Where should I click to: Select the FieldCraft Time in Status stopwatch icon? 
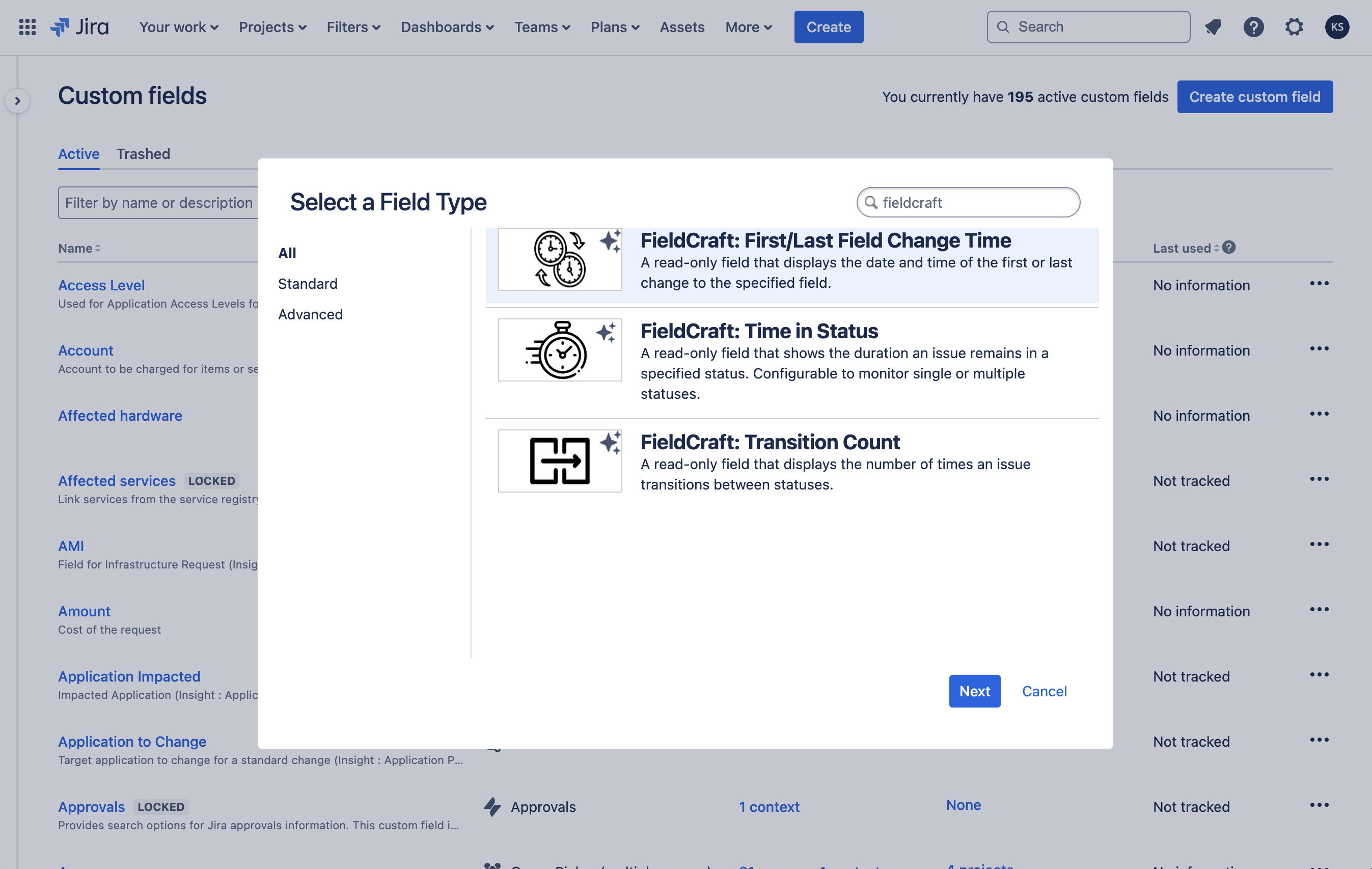point(560,350)
